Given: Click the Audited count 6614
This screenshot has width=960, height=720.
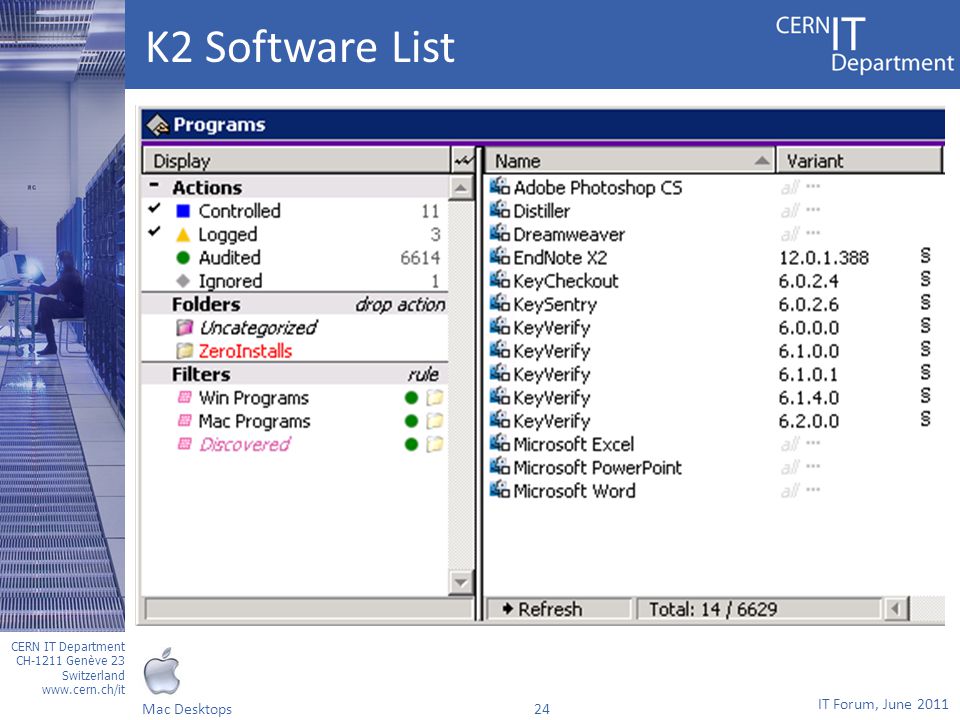Looking at the screenshot, I should [420, 258].
